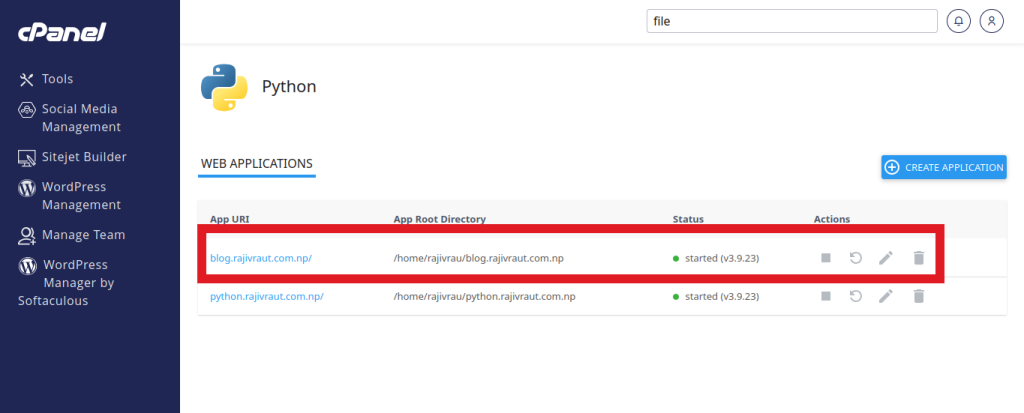Screen dimensions: 1024x413
Task: Open the user account menu icon
Action: [991, 21]
